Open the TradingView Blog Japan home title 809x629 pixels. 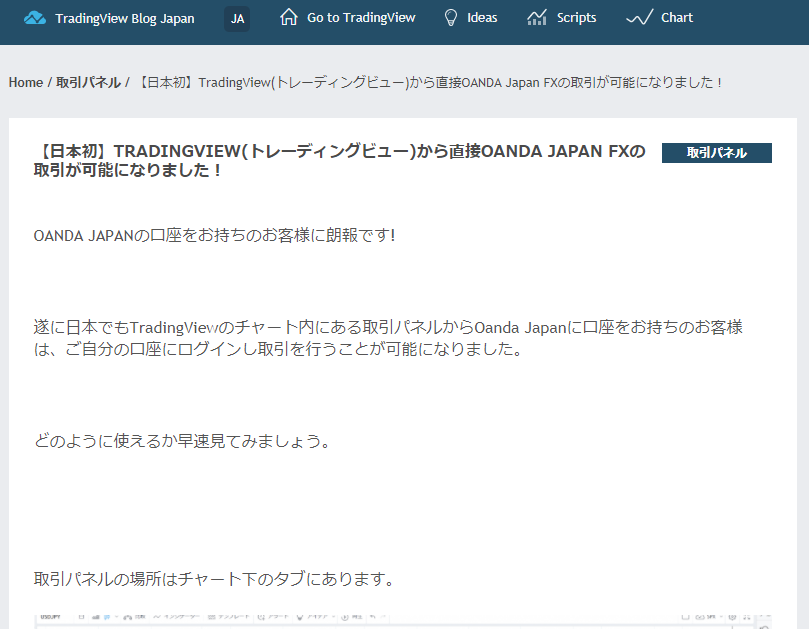click(125, 19)
